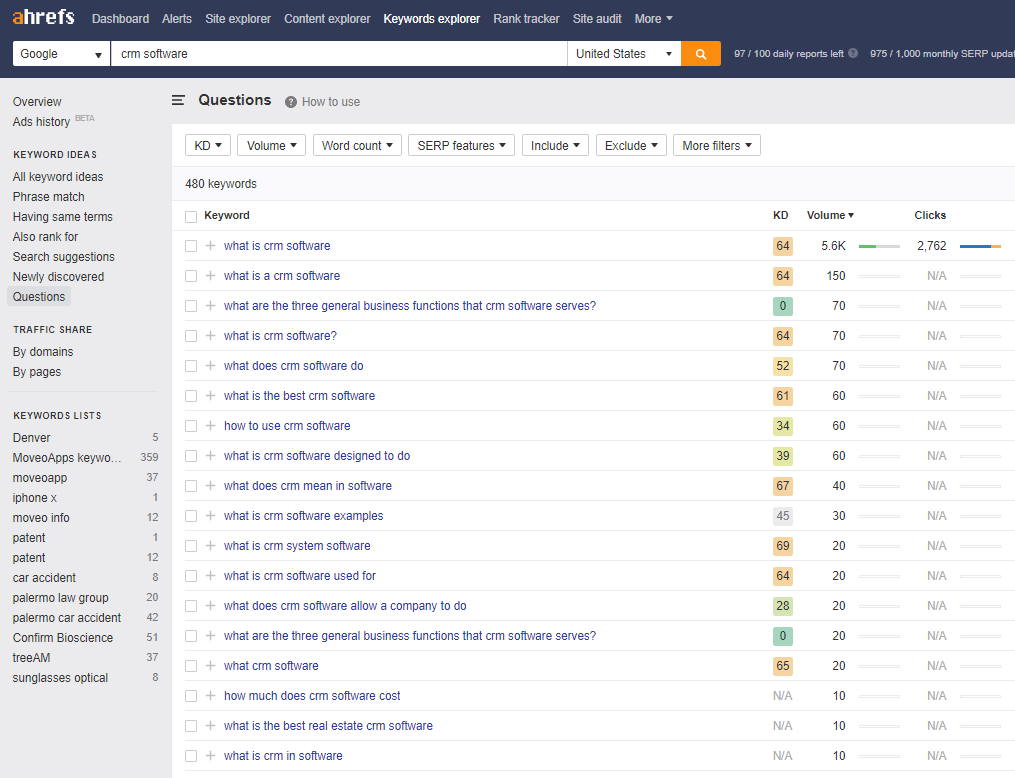1015x778 pixels.
Task: Check the box for 'what is crm in software'
Action: point(191,755)
